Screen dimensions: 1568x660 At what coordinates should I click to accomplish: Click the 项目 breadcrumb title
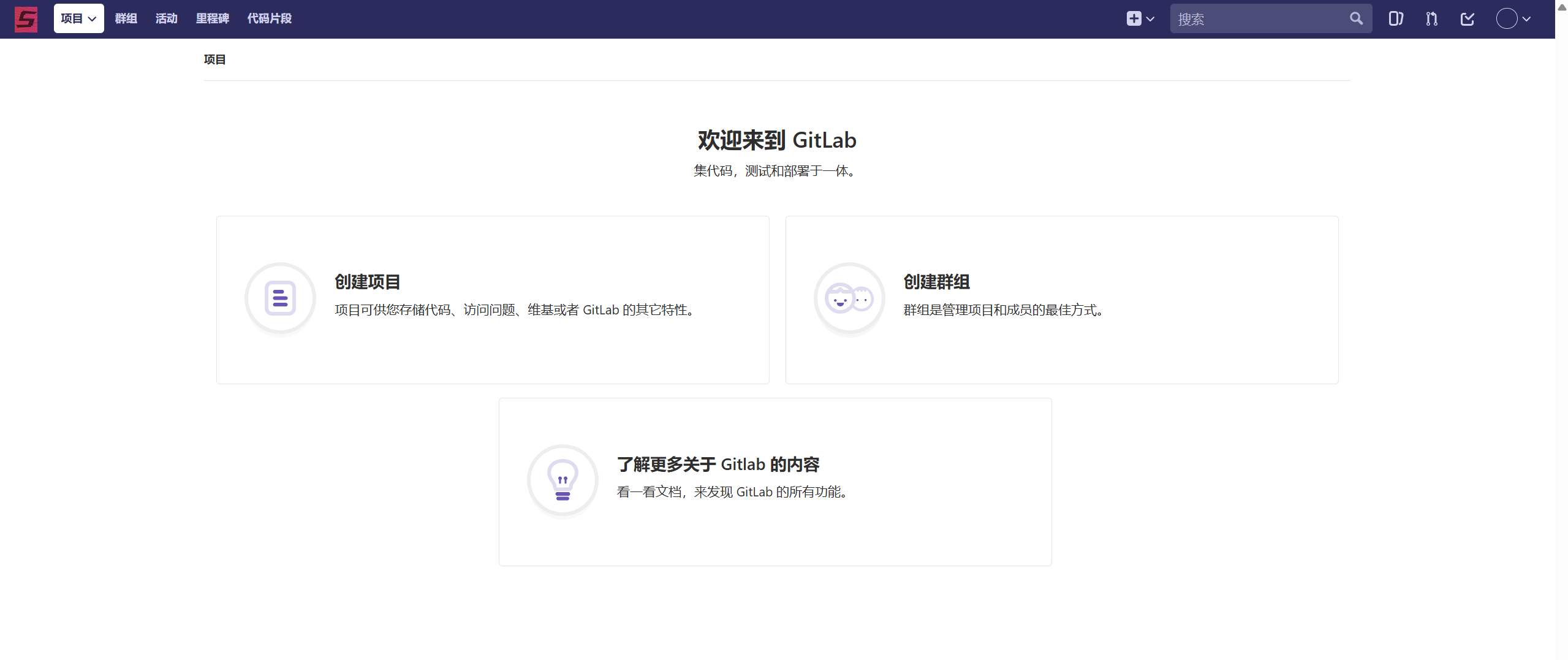[x=214, y=59]
